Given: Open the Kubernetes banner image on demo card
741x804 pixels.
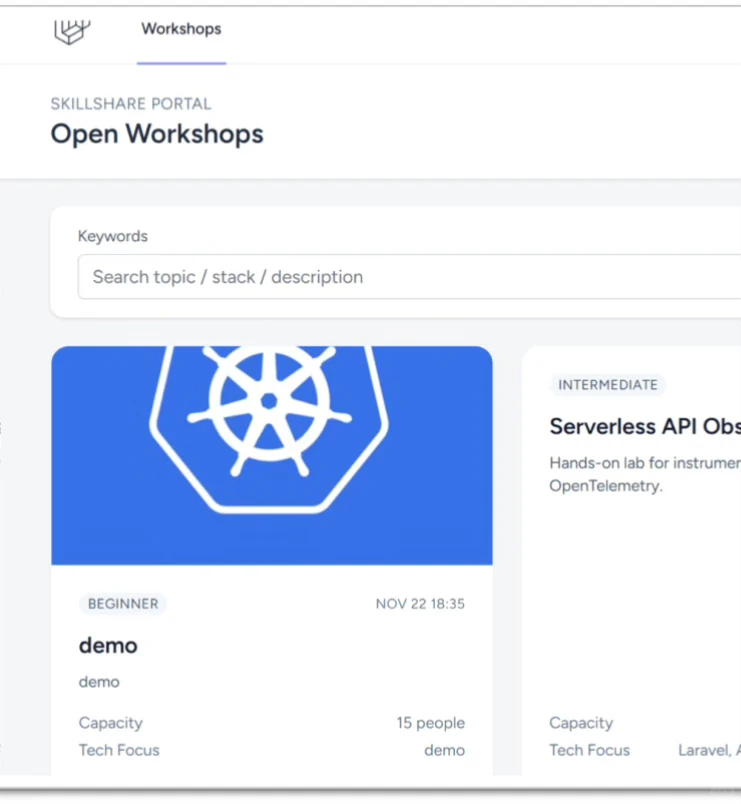Looking at the screenshot, I should (x=272, y=455).
